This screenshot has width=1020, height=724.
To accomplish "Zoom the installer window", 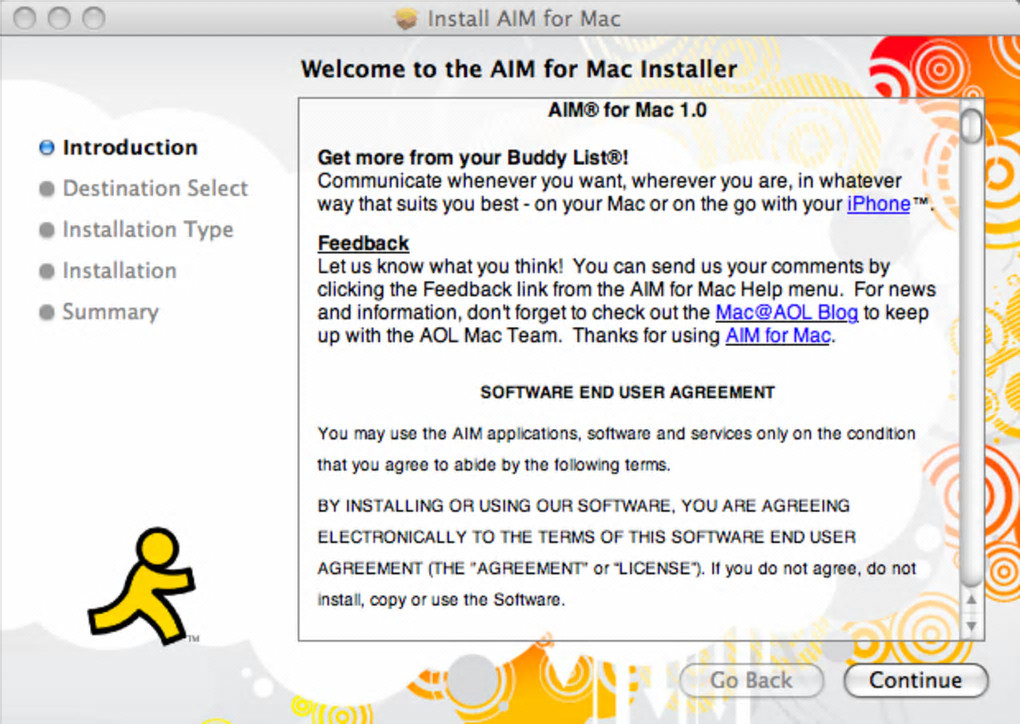I will pos(94,18).
